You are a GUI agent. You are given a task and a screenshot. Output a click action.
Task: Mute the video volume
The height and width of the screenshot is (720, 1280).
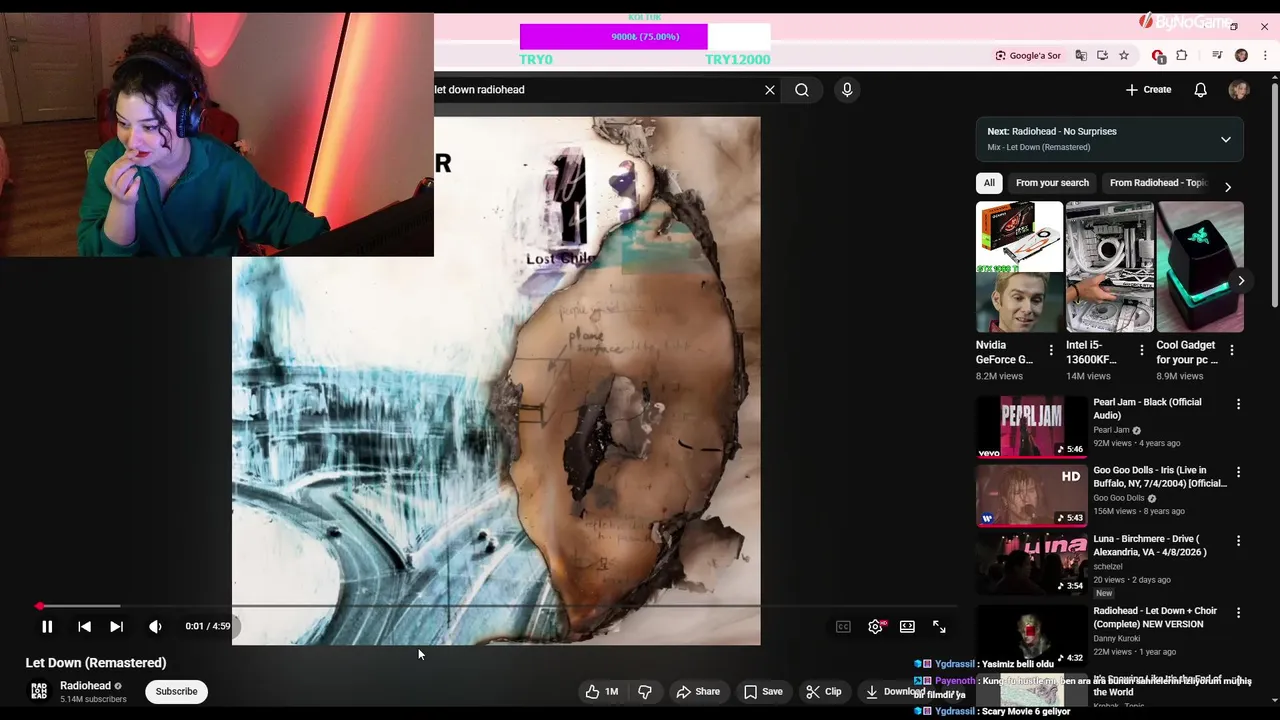pos(155,627)
